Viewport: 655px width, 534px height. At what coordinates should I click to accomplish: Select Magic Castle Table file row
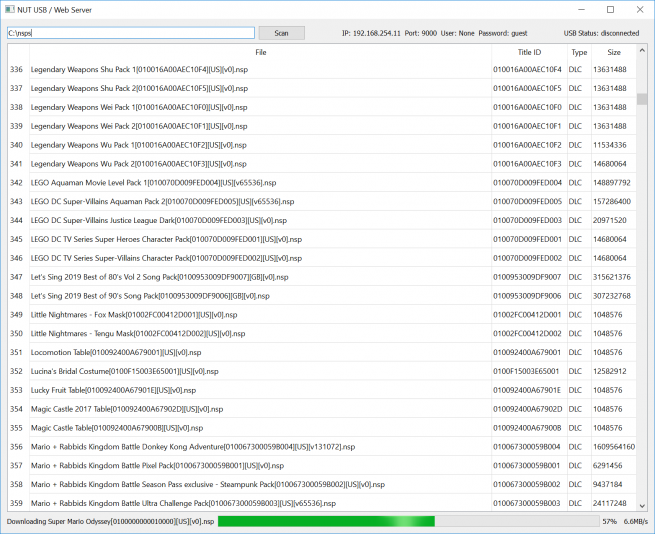[x=120, y=427]
